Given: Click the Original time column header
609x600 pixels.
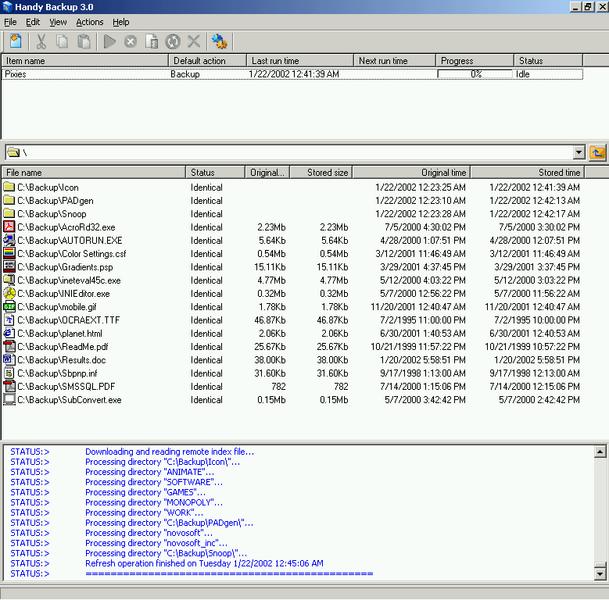Looking at the screenshot, I should pyautogui.click(x=412, y=172).
